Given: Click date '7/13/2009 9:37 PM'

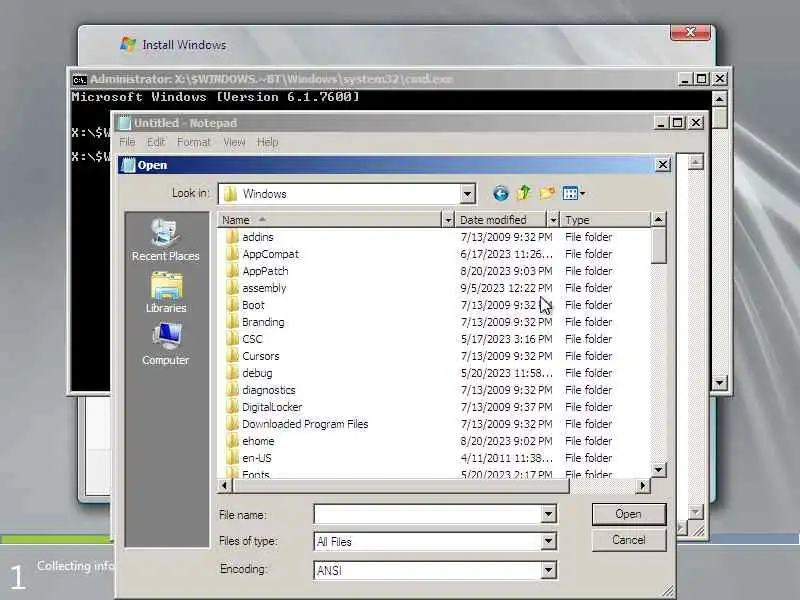Looking at the screenshot, I should 506,407.
